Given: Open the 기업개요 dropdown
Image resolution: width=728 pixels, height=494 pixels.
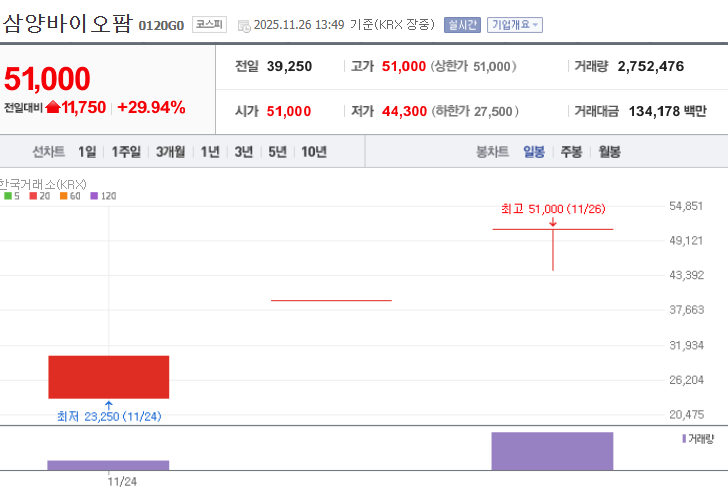Looking at the screenshot, I should pyautogui.click(x=514, y=25).
